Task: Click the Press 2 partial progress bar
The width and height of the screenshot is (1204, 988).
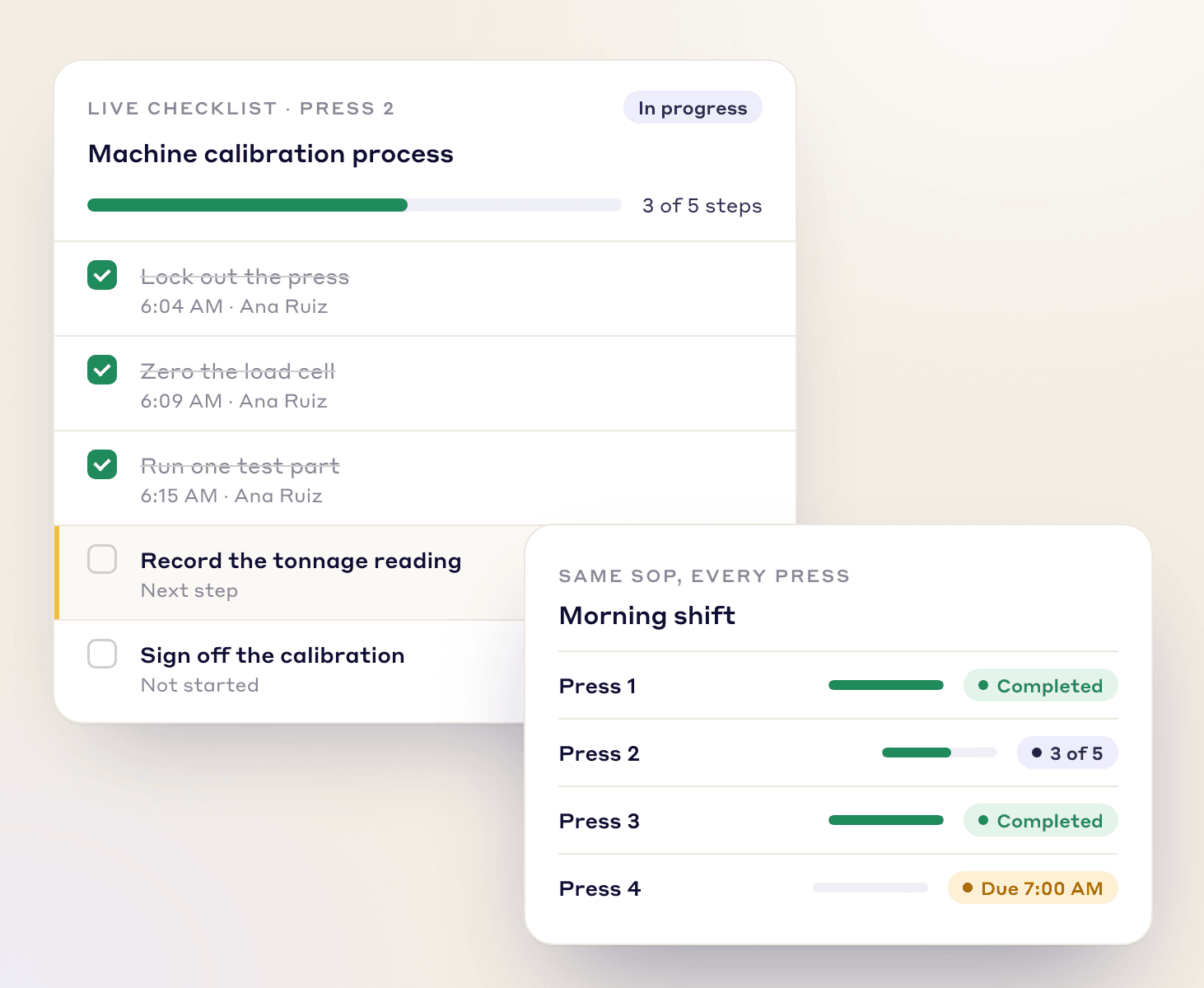Action: [x=940, y=753]
